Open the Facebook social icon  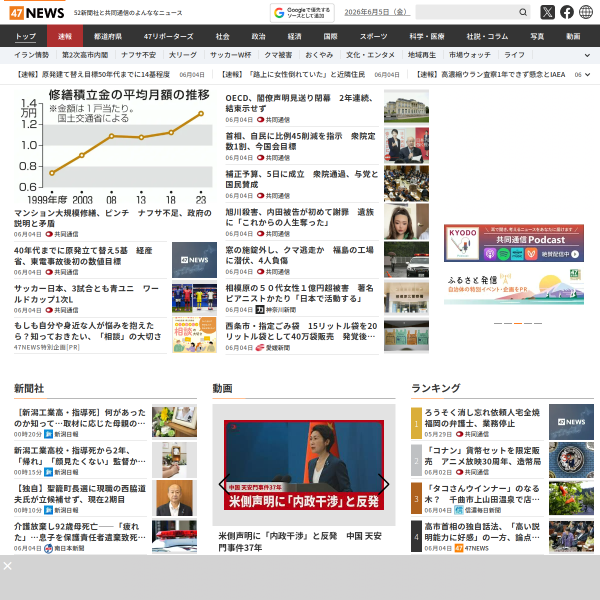[x=567, y=12]
